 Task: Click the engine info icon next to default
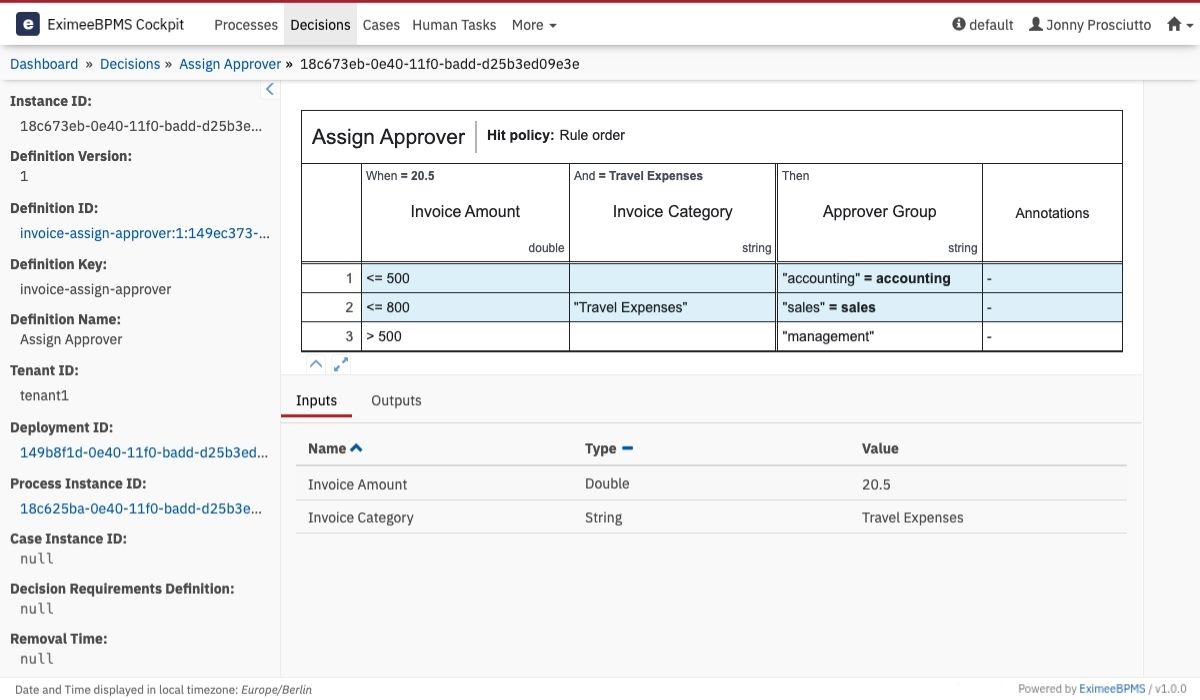click(959, 24)
